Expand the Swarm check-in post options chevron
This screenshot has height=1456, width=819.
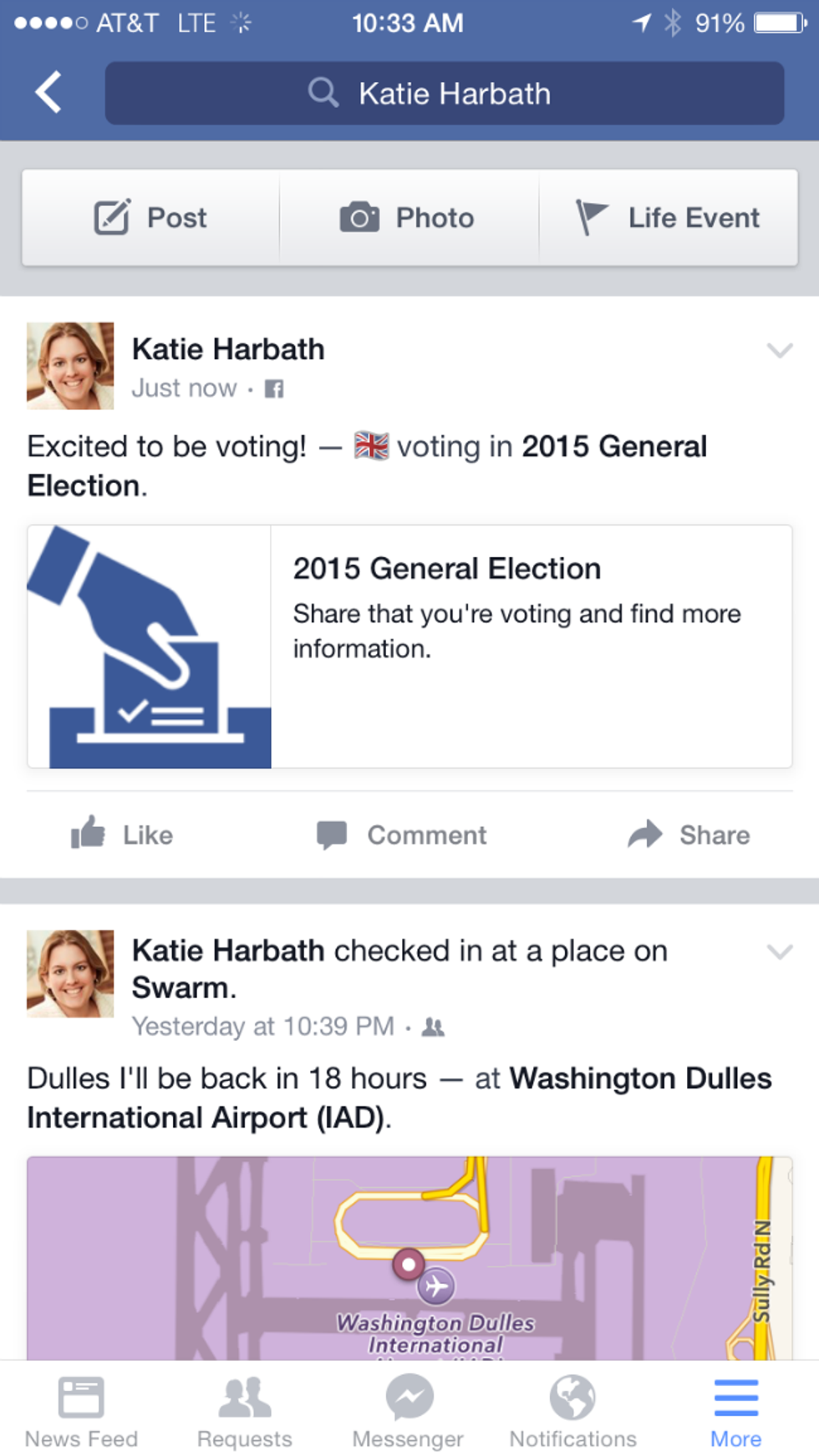(779, 951)
